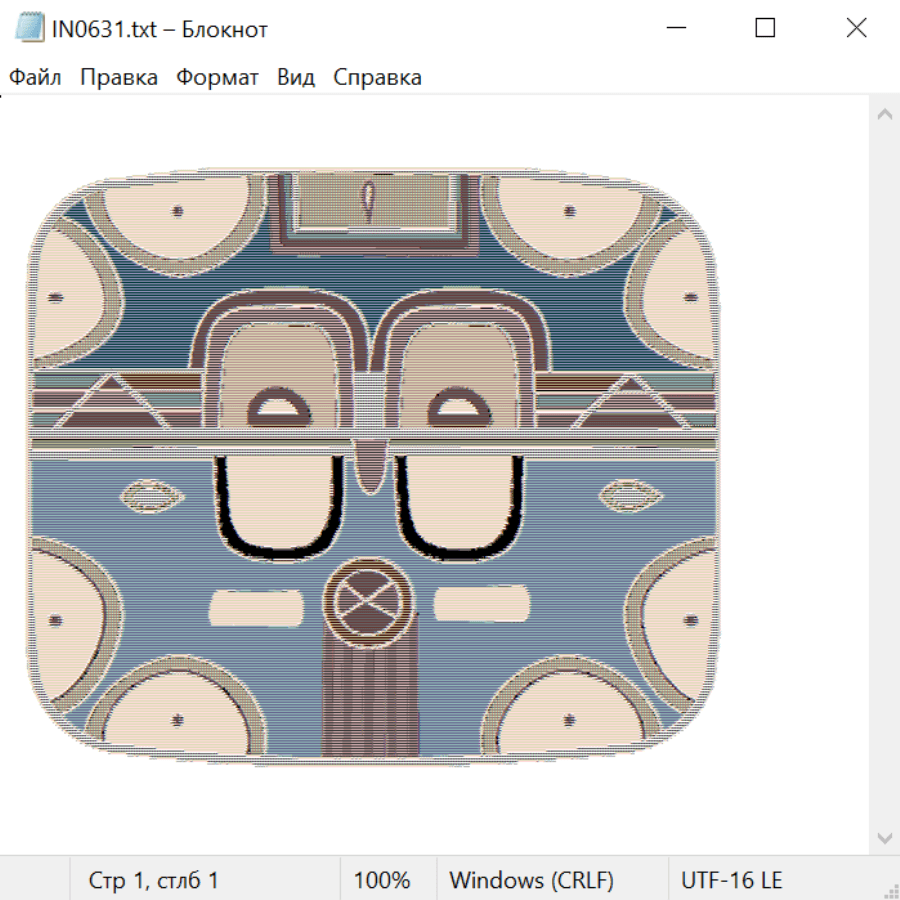900x900 pixels.
Task: Maximize the Блокнот window
Action: (x=765, y=29)
